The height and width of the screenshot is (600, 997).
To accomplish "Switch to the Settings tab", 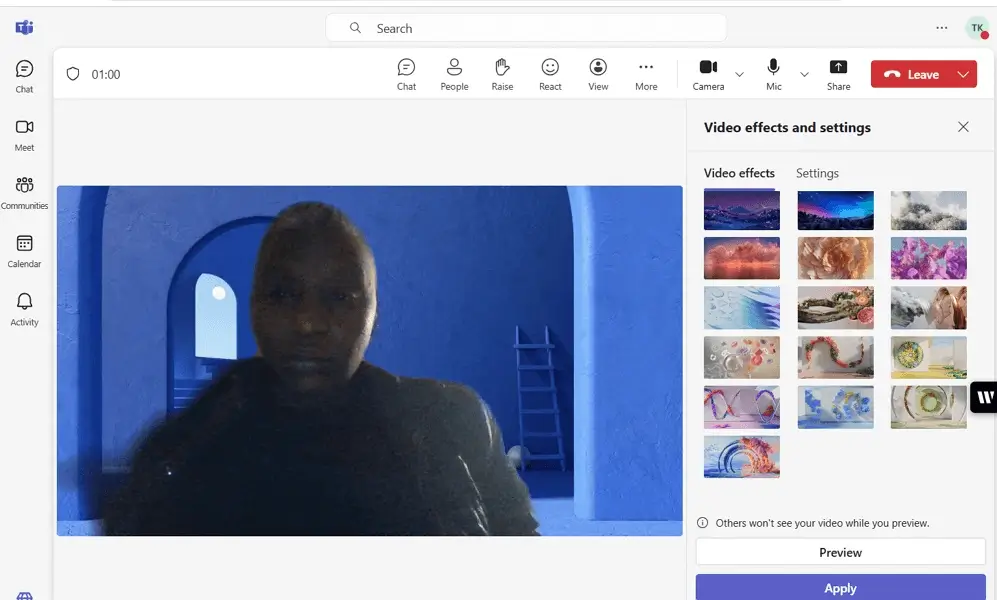I will (x=817, y=173).
